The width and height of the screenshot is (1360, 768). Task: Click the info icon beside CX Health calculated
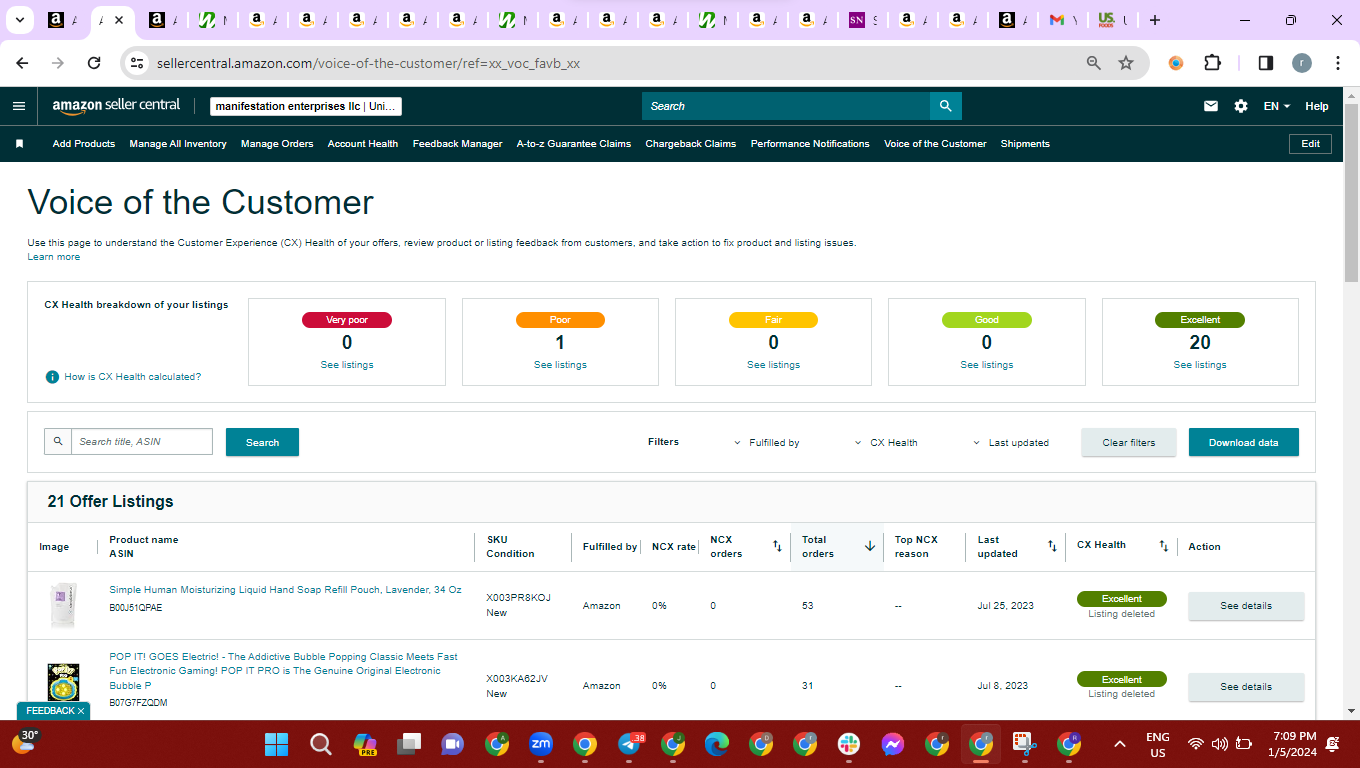pos(52,377)
